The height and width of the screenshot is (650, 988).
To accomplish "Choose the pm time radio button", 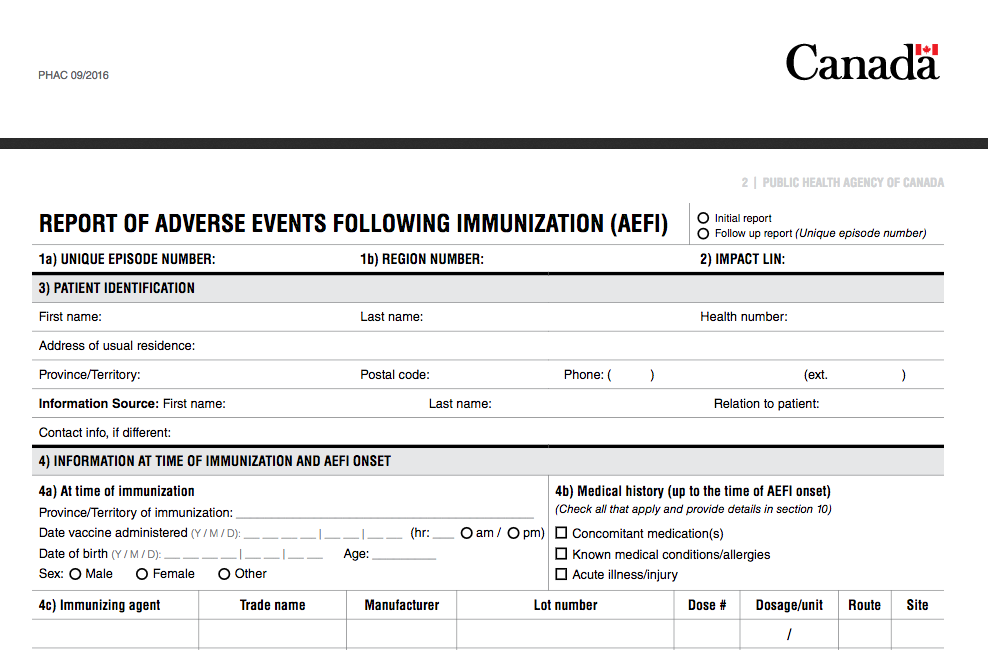I will 513,533.
